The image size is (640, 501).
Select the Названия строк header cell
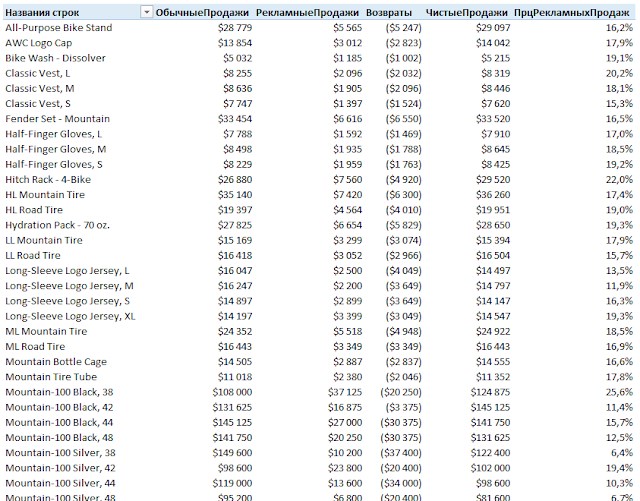(42, 13)
